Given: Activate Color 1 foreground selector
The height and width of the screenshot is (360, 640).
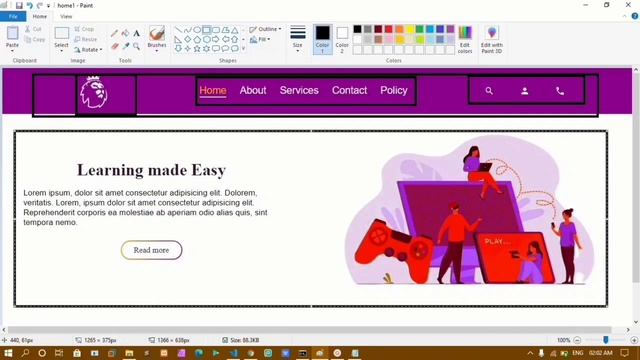Looking at the screenshot, I should pyautogui.click(x=322, y=40).
